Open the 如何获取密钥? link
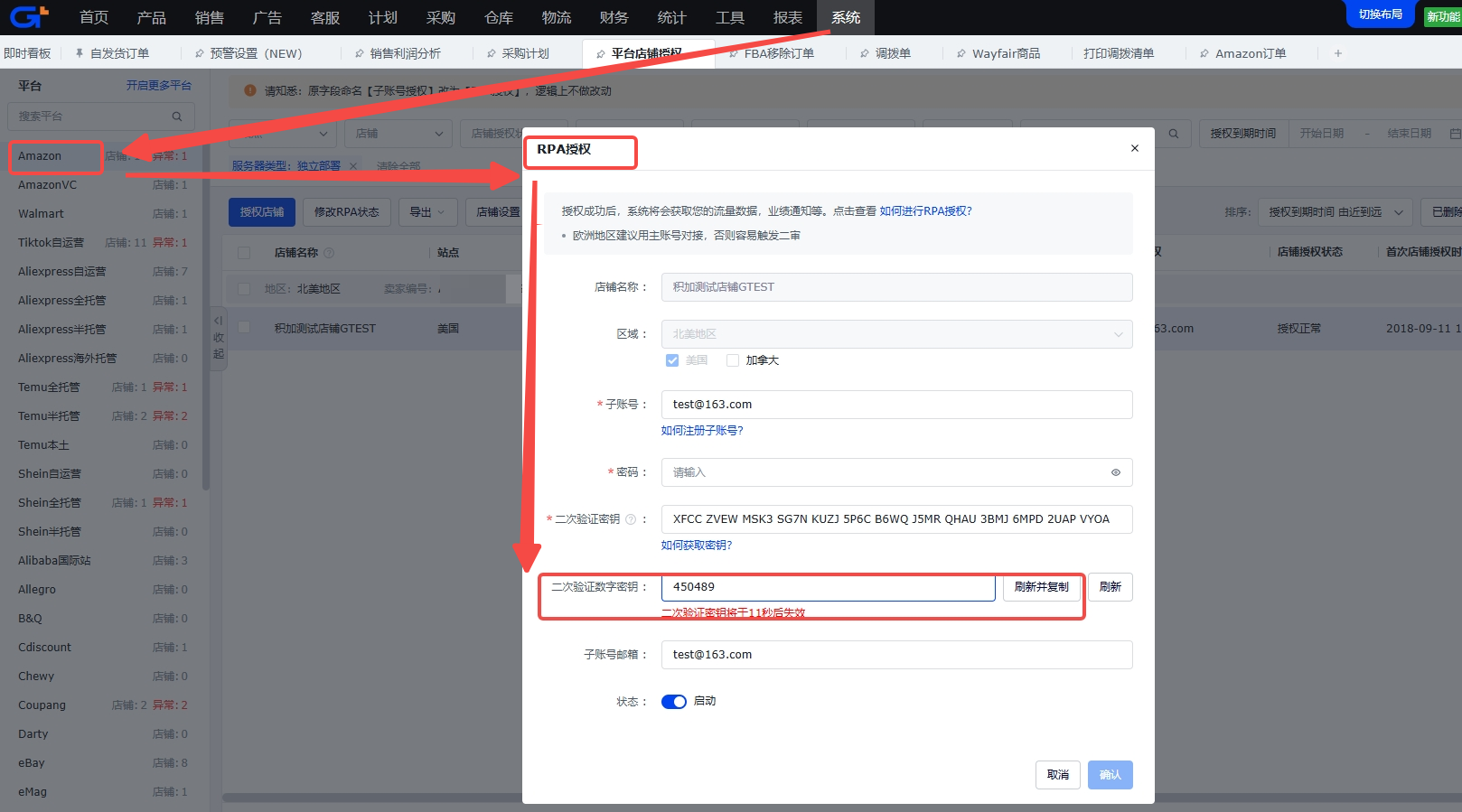Viewport: 1462px width, 812px height. pyautogui.click(x=697, y=546)
